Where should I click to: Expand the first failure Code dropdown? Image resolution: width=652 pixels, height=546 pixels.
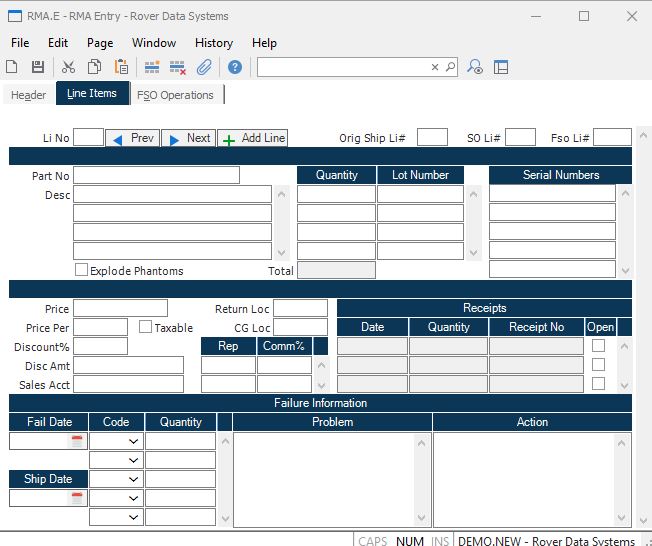pyautogui.click(x=133, y=441)
